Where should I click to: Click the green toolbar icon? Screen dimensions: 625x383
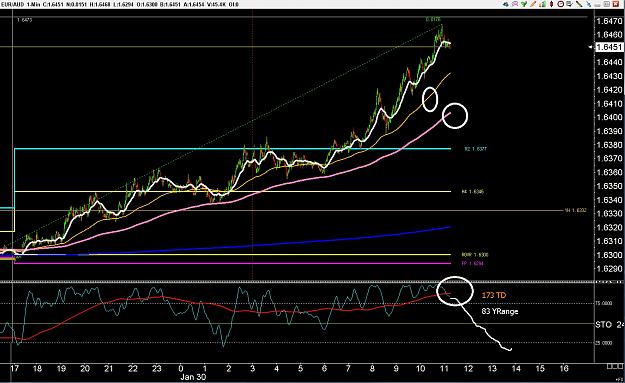click(524, 4)
